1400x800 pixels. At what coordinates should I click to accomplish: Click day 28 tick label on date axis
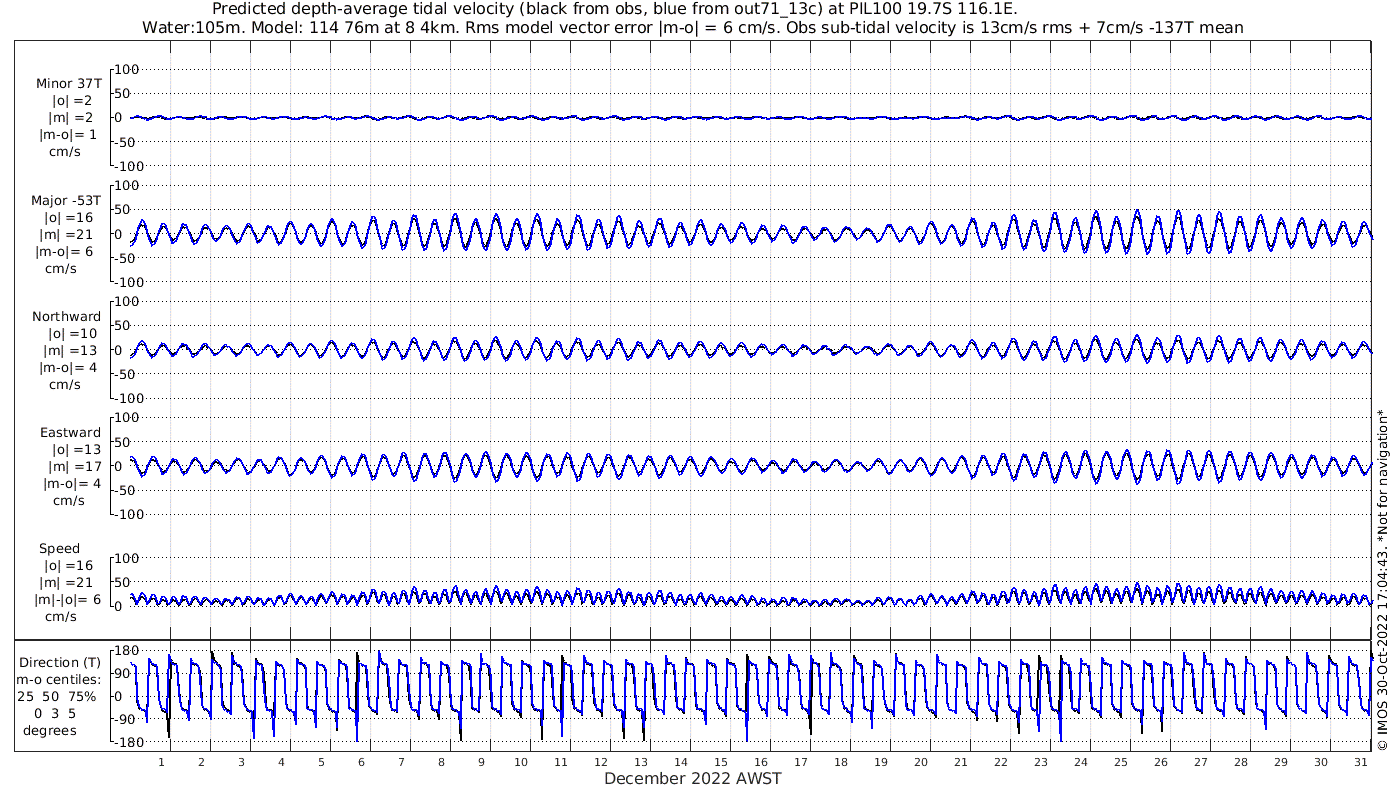[1241, 762]
